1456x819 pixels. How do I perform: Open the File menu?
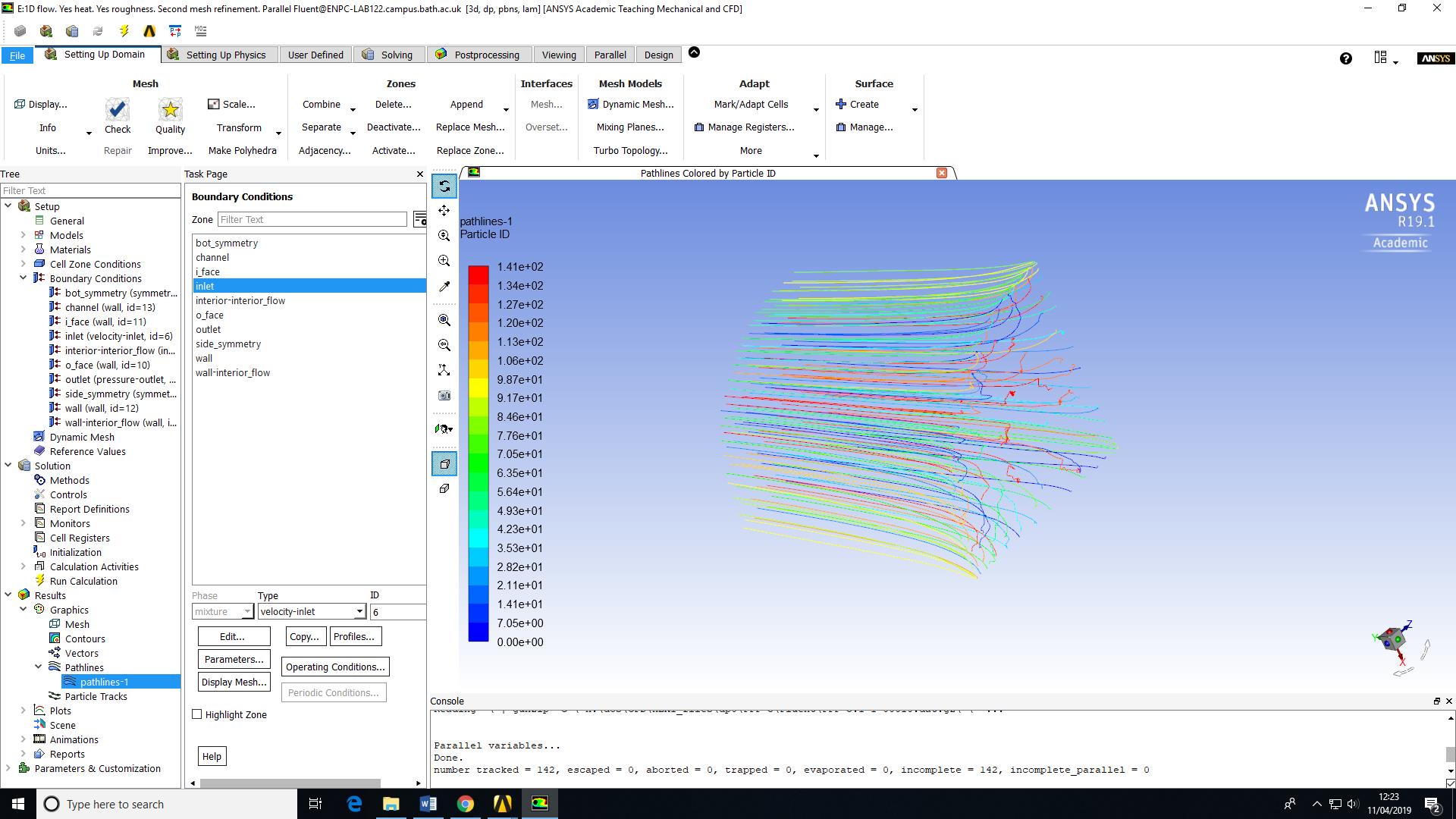[x=17, y=55]
